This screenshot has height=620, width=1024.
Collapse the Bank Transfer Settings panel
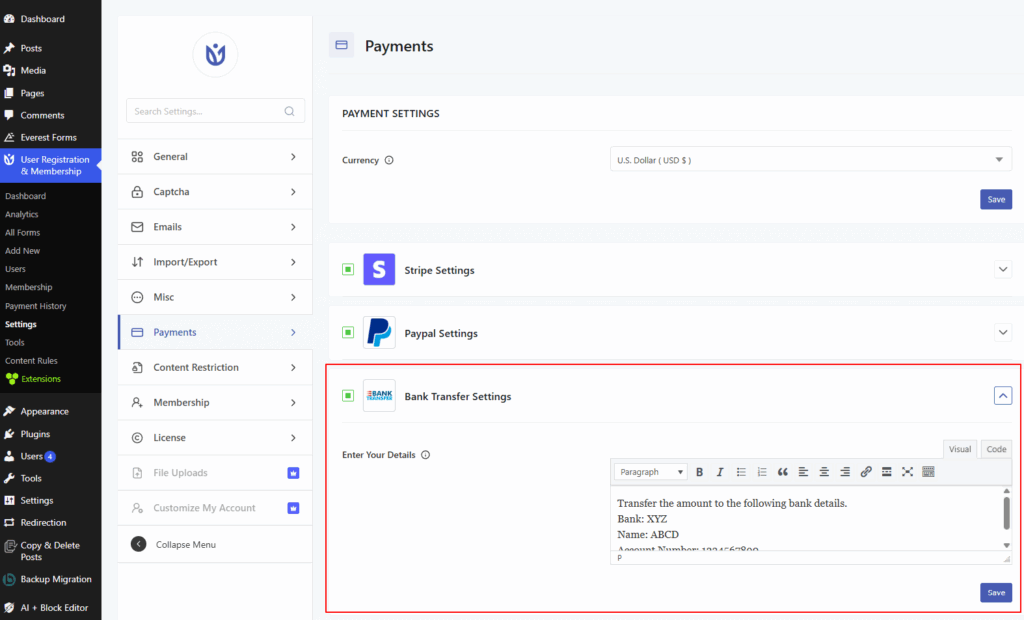pyautogui.click(x=1002, y=395)
